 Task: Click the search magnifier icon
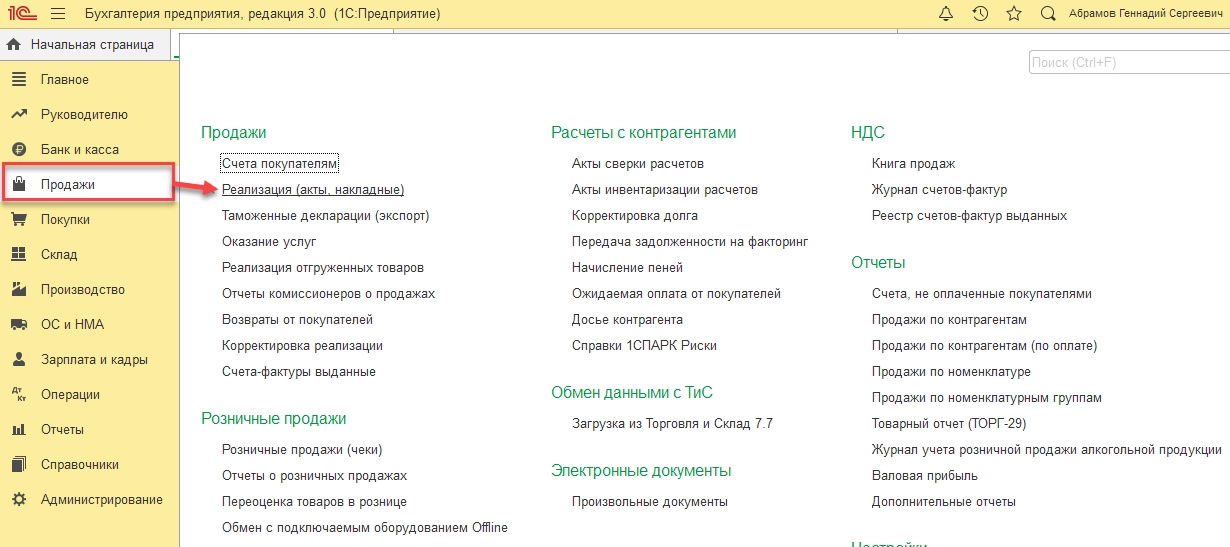click(1048, 14)
